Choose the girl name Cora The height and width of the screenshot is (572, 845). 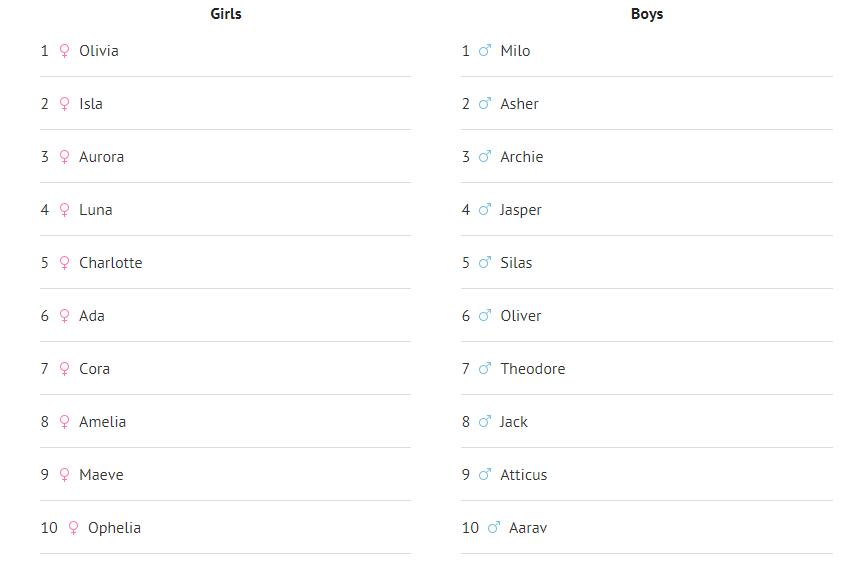click(95, 369)
